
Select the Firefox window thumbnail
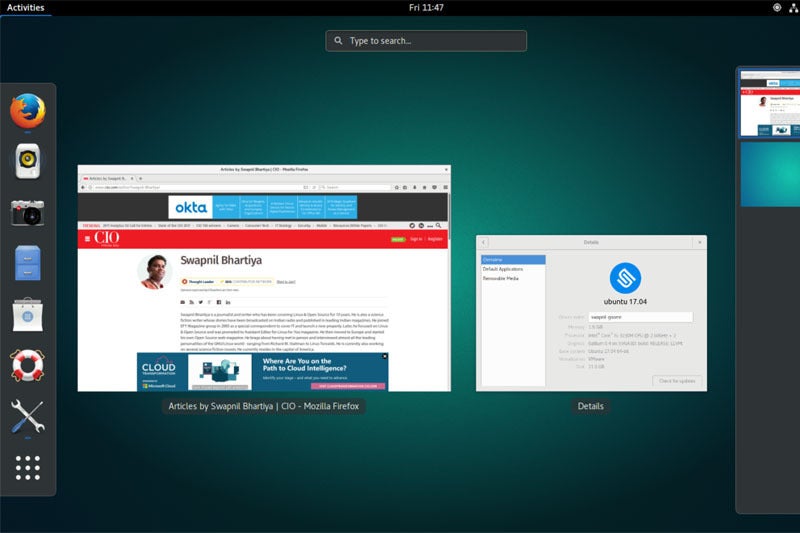tap(264, 278)
